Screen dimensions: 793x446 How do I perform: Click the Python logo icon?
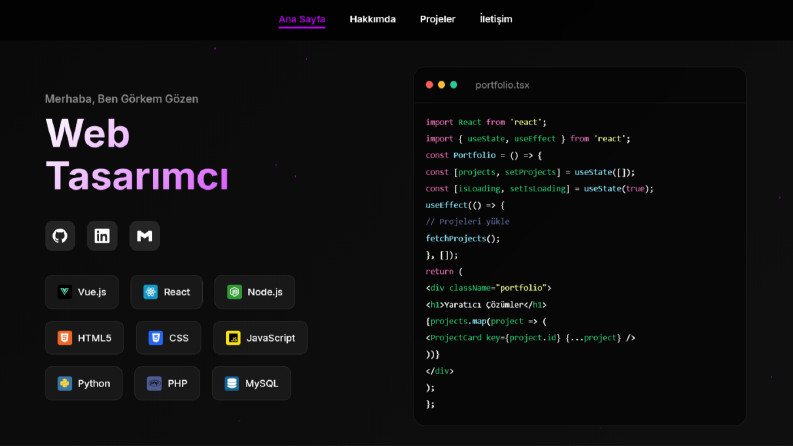click(x=64, y=383)
